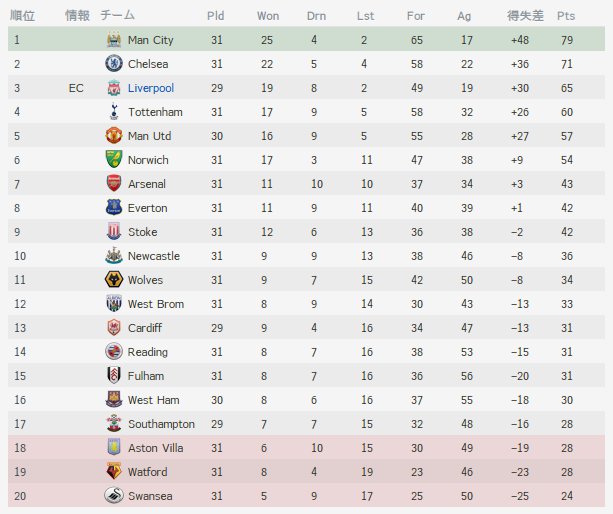The height and width of the screenshot is (514, 613).
Task: Select the Everton club badge
Action: point(114,207)
